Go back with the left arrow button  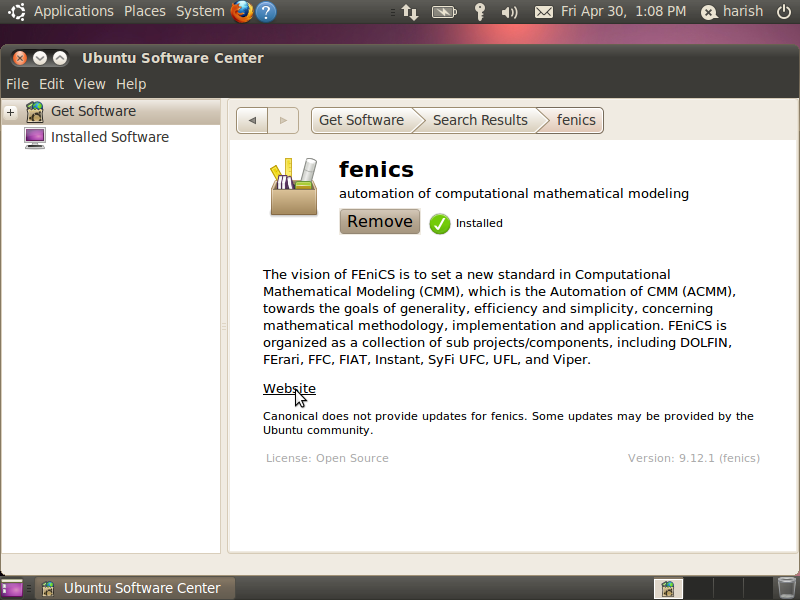click(x=252, y=120)
